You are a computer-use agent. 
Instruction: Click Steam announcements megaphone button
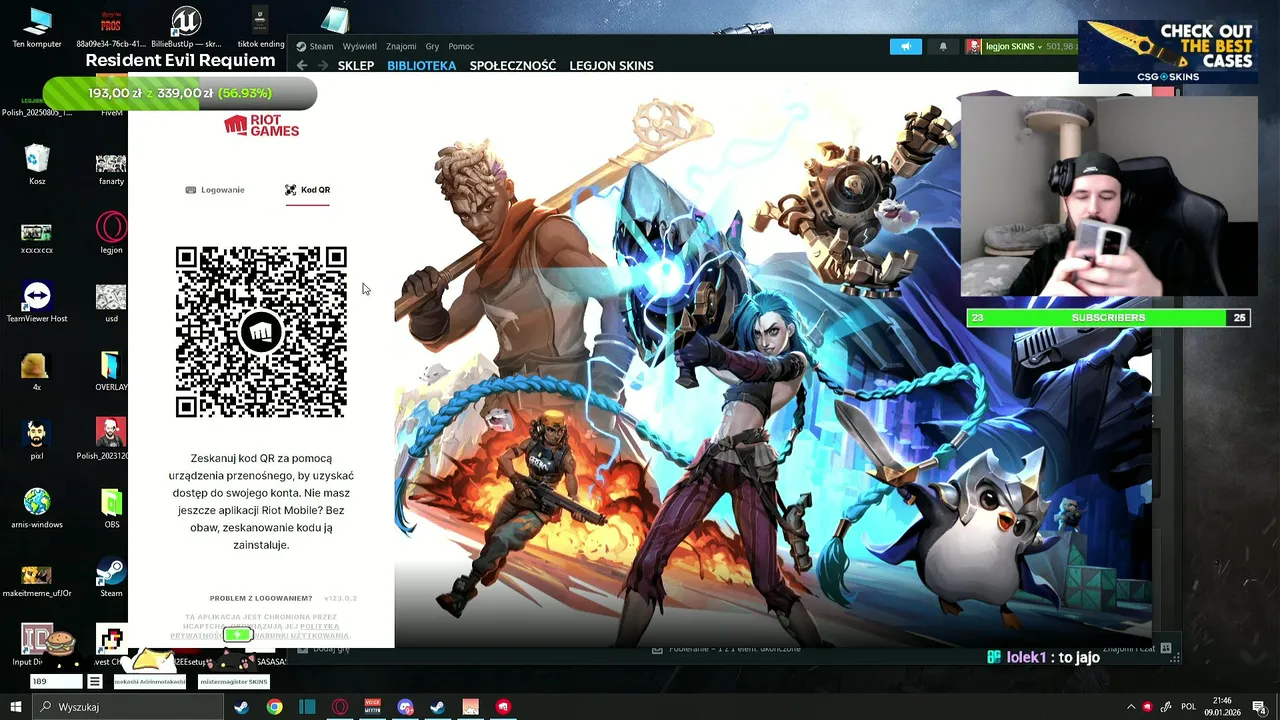[x=906, y=47]
